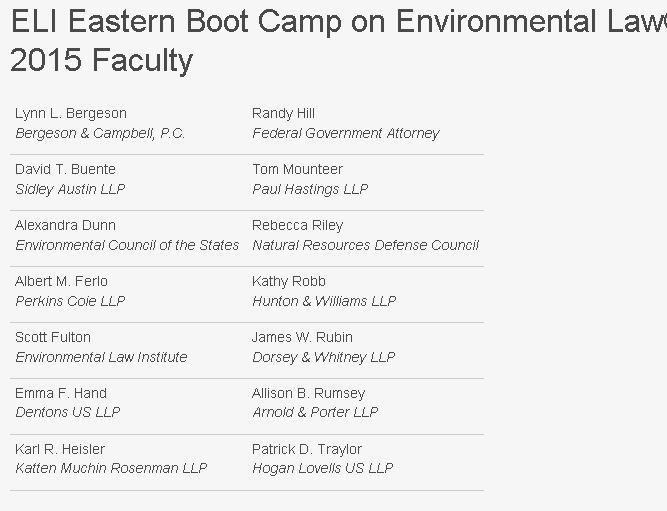This screenshot has width=667, height=511.
Task: Click Natural Resources Defense Council text
Action: 365,245
